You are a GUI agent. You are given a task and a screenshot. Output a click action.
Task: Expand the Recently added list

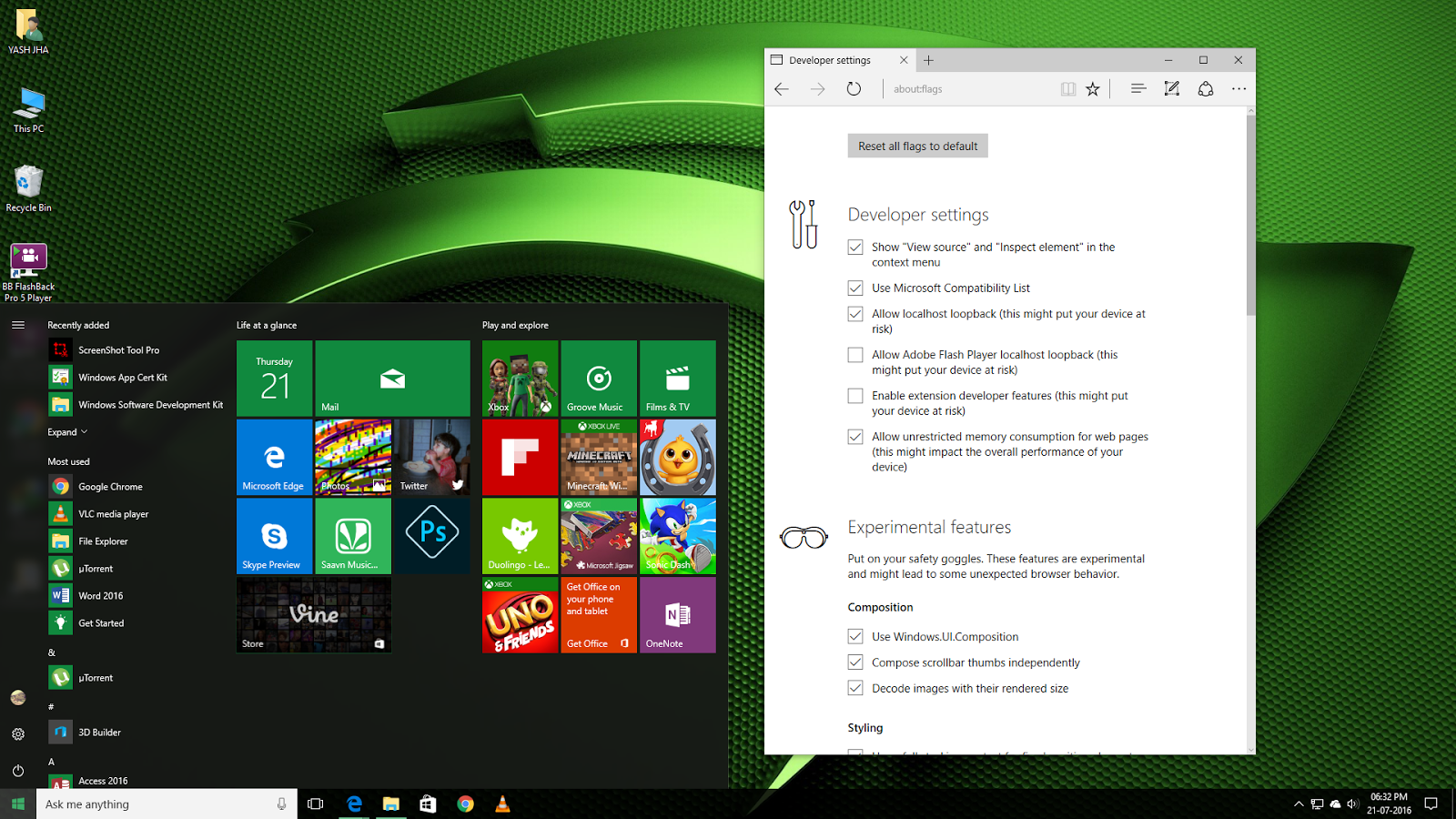(x=67, y=432)
